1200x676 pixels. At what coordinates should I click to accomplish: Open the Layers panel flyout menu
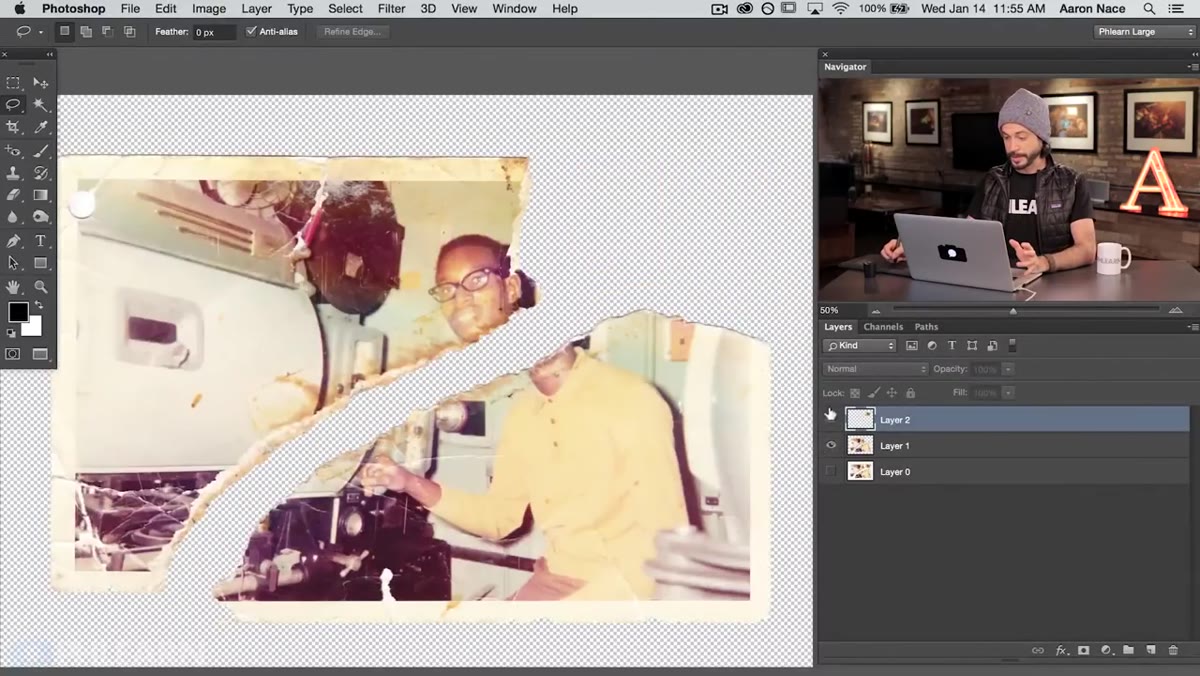click(1191, 327)
